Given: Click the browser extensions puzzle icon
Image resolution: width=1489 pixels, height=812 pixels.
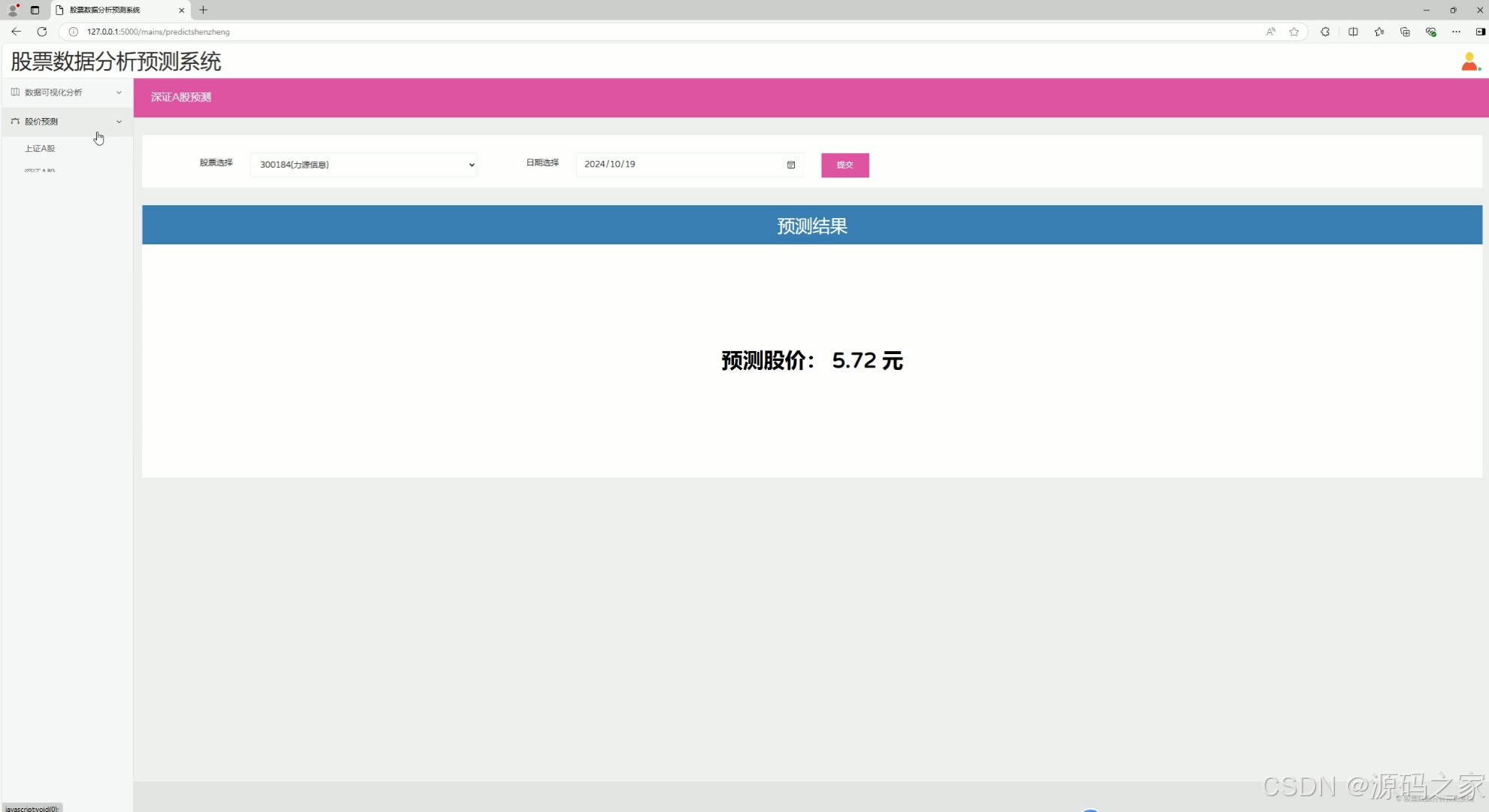Looking at the screenshot, I should pyautogui.click(x=1325, y=32).
